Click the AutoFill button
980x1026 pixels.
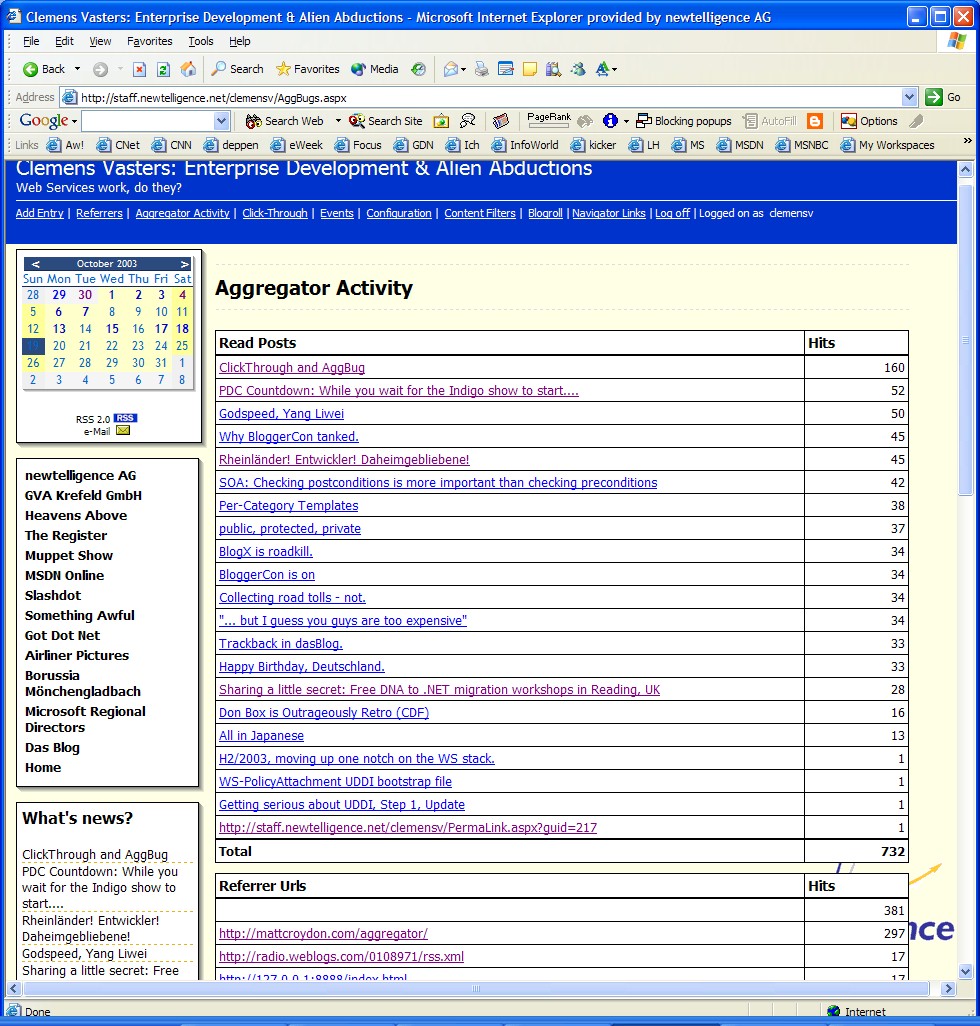click(x=770, y=121)
